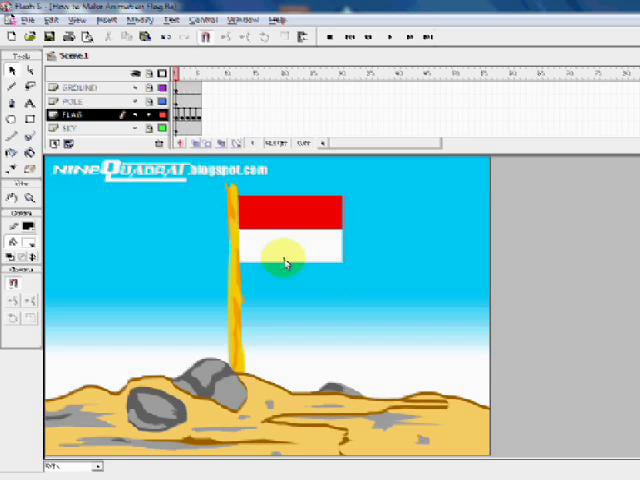The height and width of the screenshot is (480, 640).
Task: Select the Lasso tool
Action: [x=30, y=86]
